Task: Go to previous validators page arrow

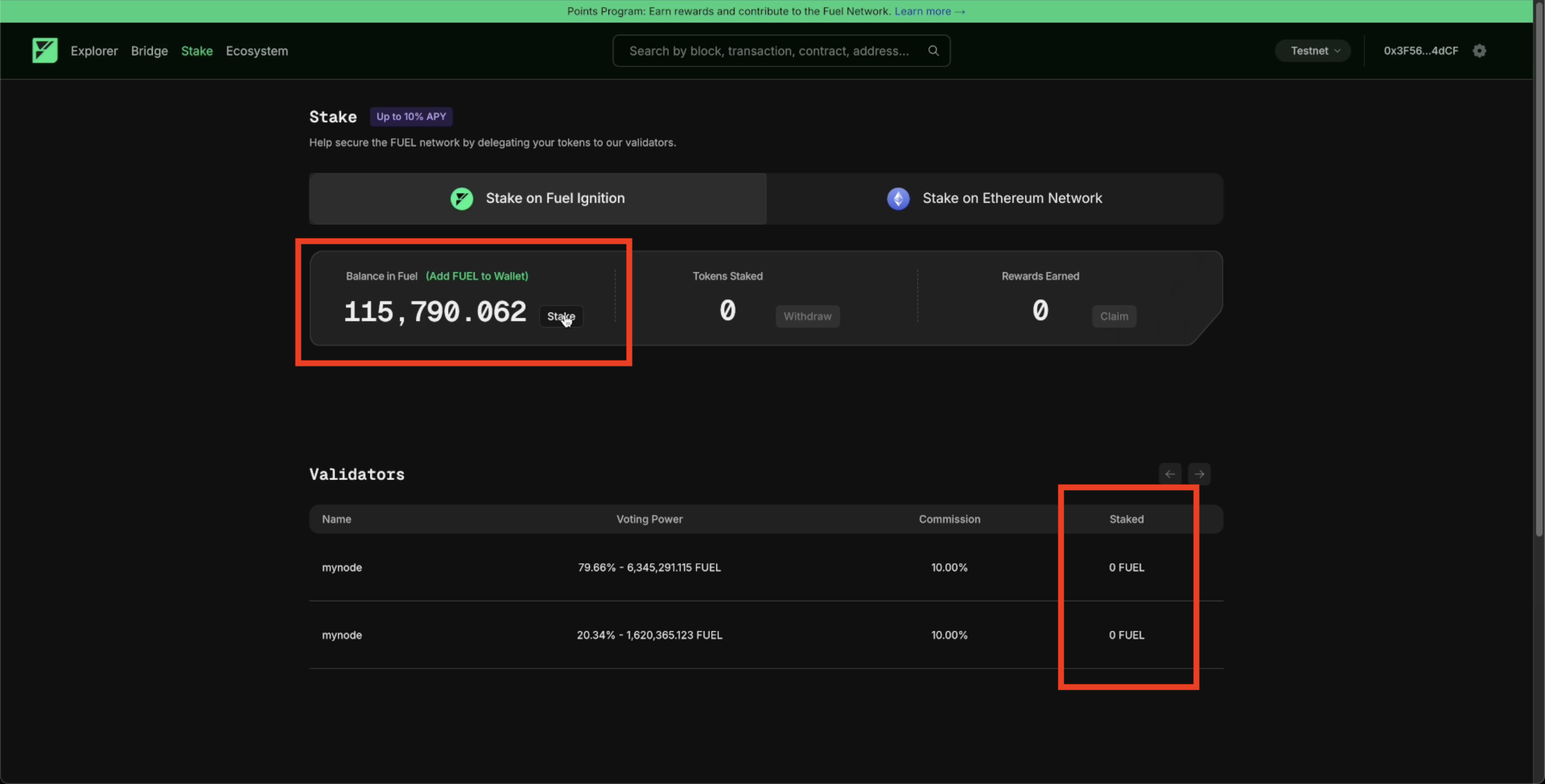Action: click(x=1169, y=474)
